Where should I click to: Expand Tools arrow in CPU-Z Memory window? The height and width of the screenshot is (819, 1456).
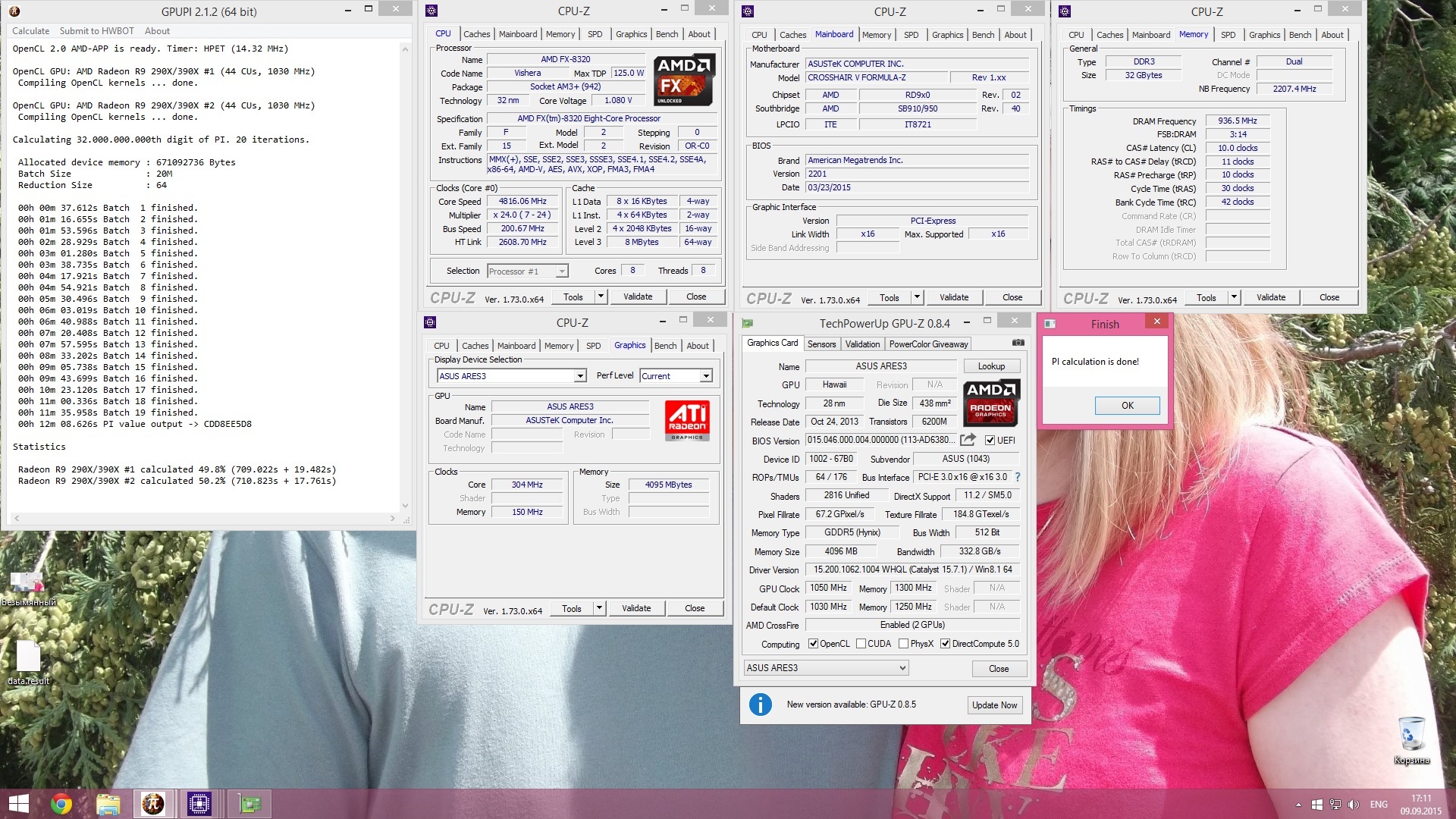click(1234, 297)
